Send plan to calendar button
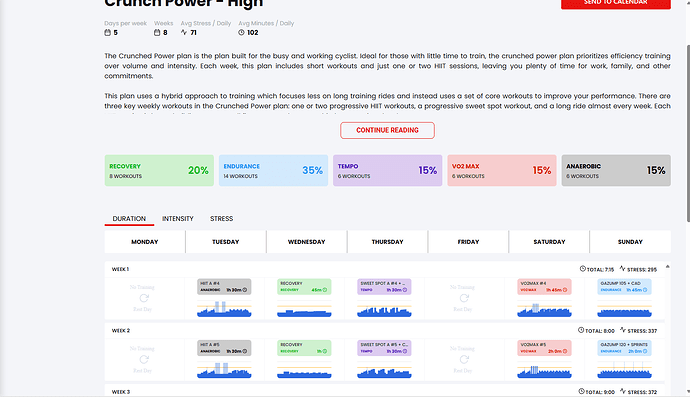 tap(616, 4)
